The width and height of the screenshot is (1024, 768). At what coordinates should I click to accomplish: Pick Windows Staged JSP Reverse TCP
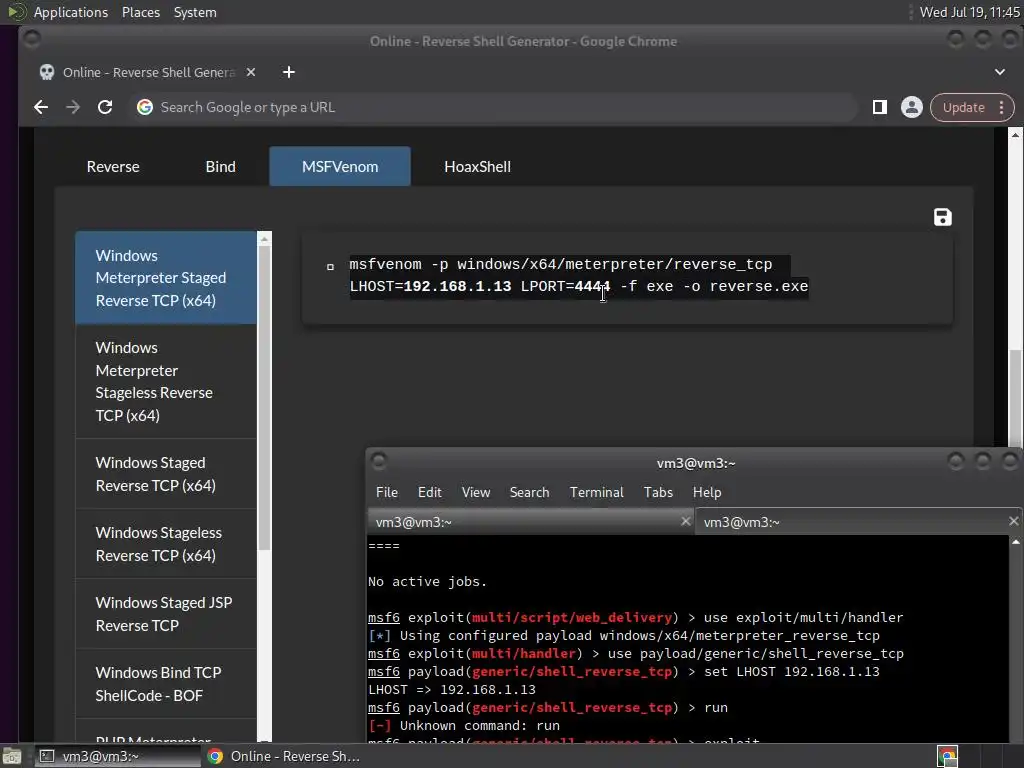(x=167, y=614)
